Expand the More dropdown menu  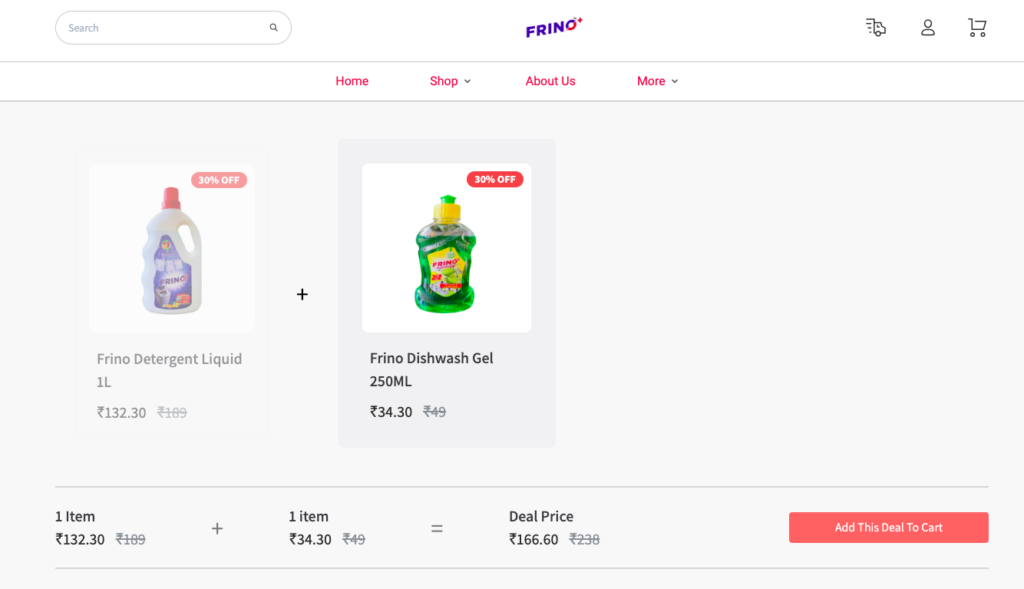pos(657,81)
